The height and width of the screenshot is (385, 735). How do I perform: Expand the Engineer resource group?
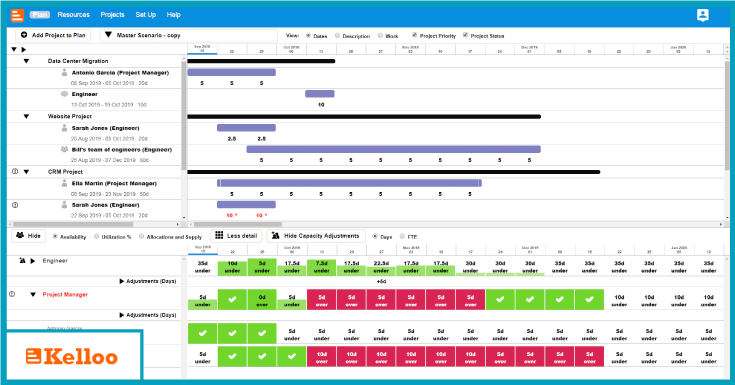pyautogui.click(x=33, y=261)
